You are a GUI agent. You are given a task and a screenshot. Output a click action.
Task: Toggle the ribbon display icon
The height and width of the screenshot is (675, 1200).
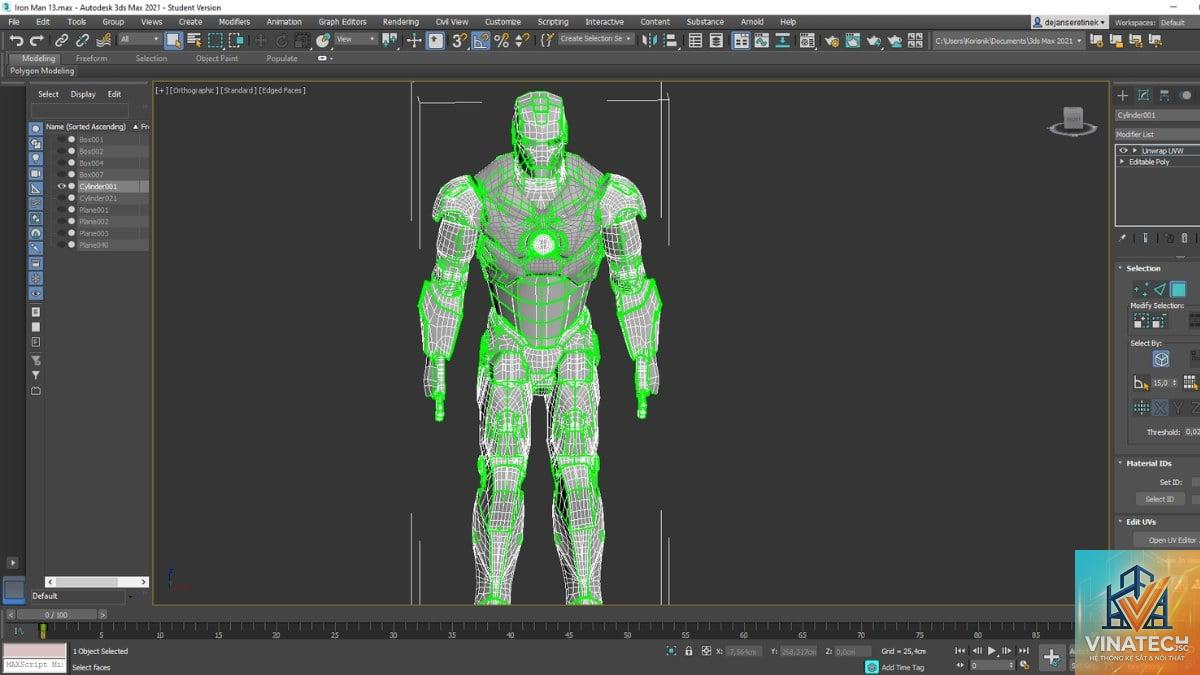click(741, 40)
